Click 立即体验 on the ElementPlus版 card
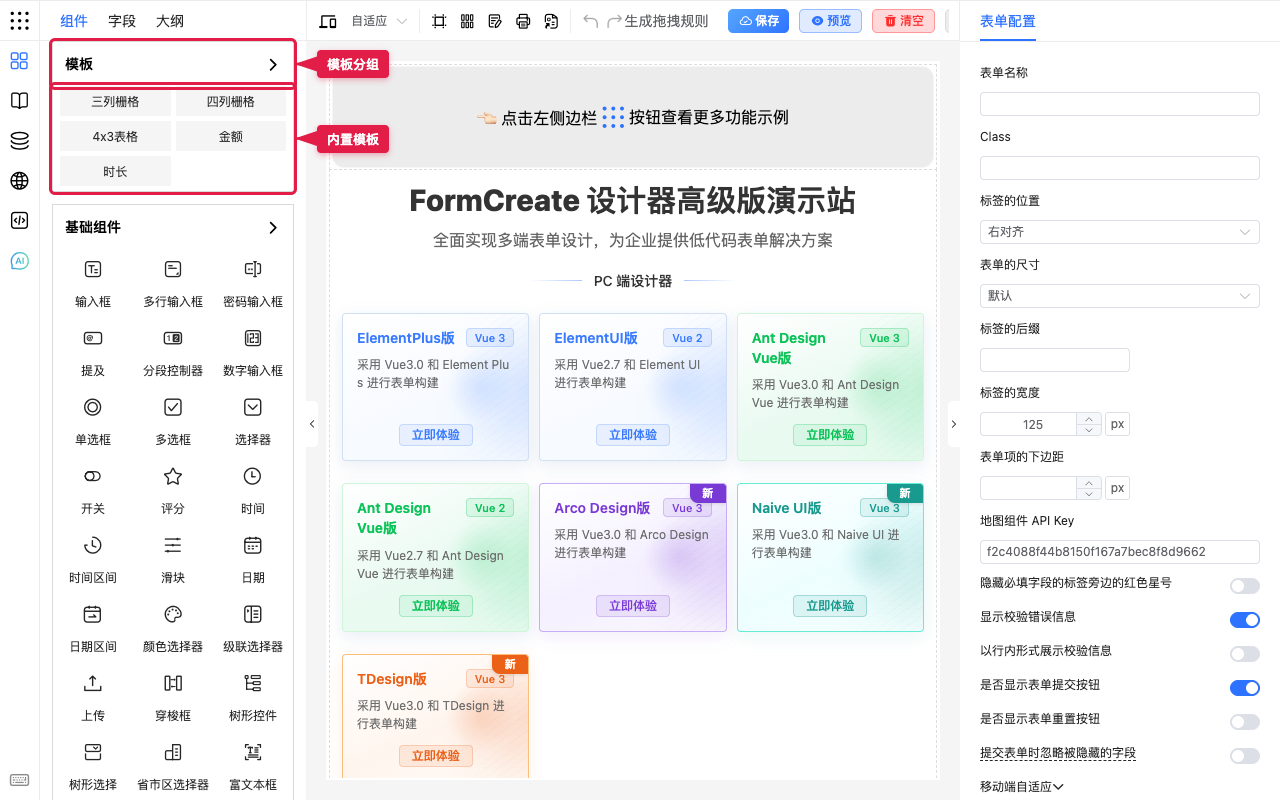Viewport: 1280px width, 800px height. (x=435, y=435)
